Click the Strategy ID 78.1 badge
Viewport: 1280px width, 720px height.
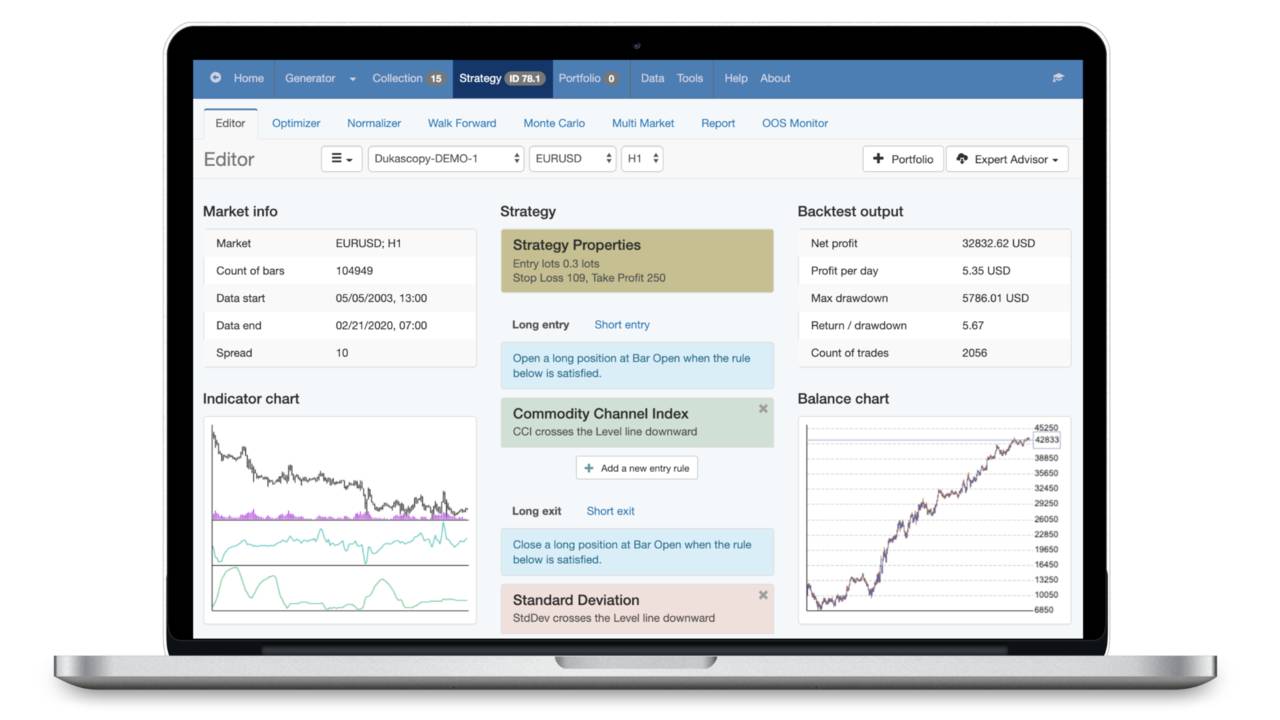pyautogui.click(x=524, y=79)
